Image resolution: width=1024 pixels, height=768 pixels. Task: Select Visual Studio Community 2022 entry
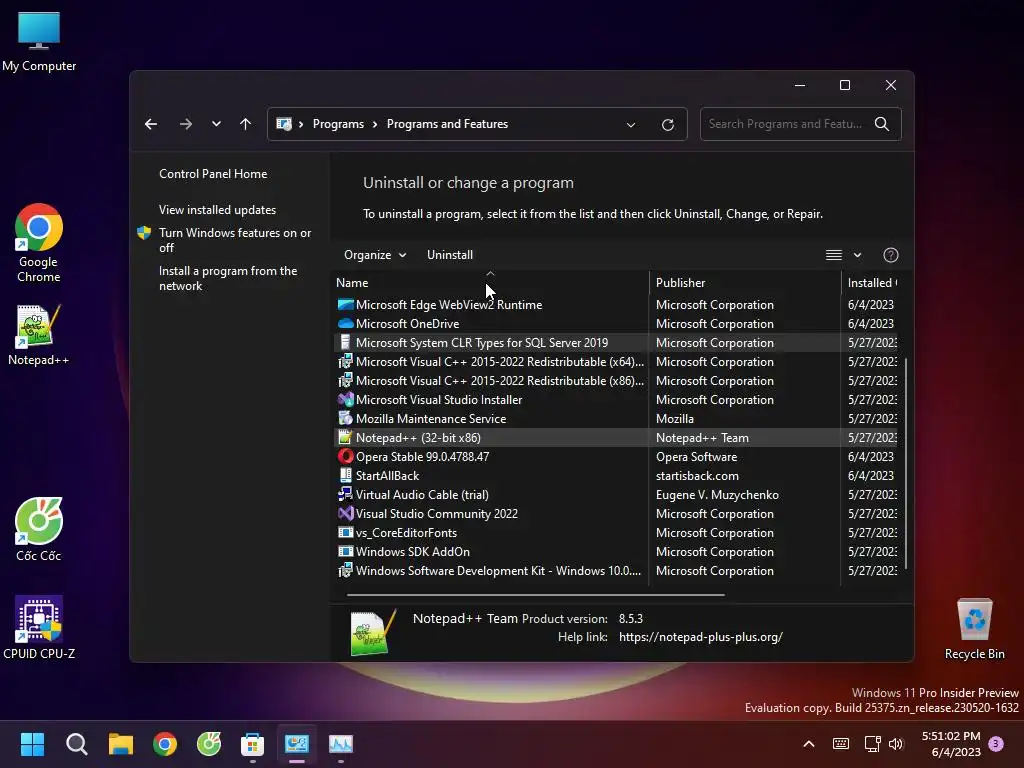616,513
